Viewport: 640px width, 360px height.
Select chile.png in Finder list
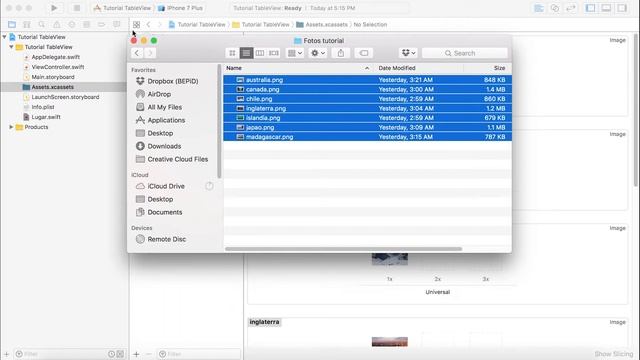point(367,99)
